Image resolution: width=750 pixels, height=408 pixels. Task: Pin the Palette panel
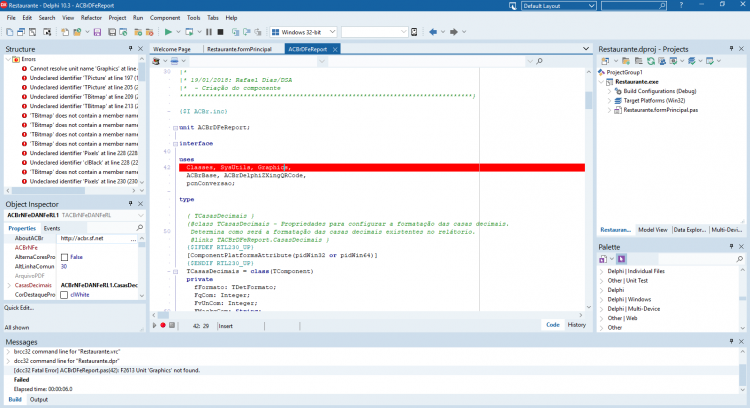click(x=731, y=247)
